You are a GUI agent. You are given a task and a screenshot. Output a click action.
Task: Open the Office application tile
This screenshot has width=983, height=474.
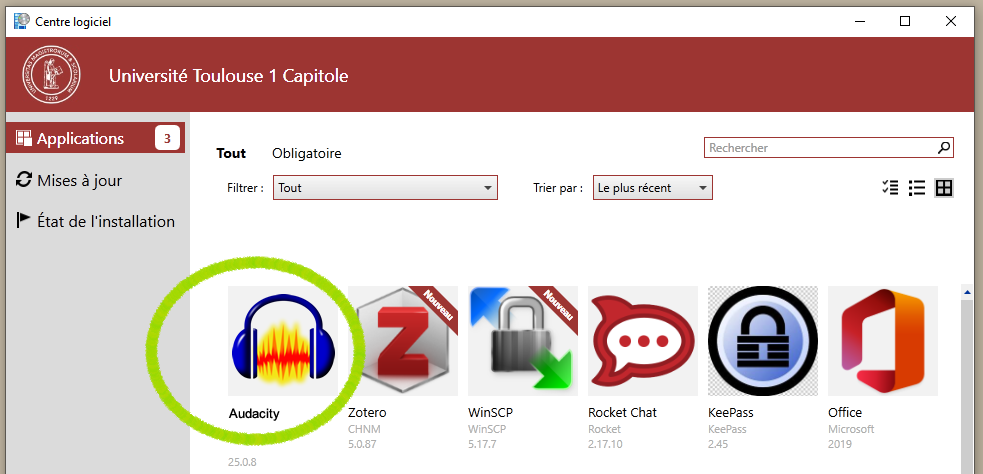click(883, 341)
